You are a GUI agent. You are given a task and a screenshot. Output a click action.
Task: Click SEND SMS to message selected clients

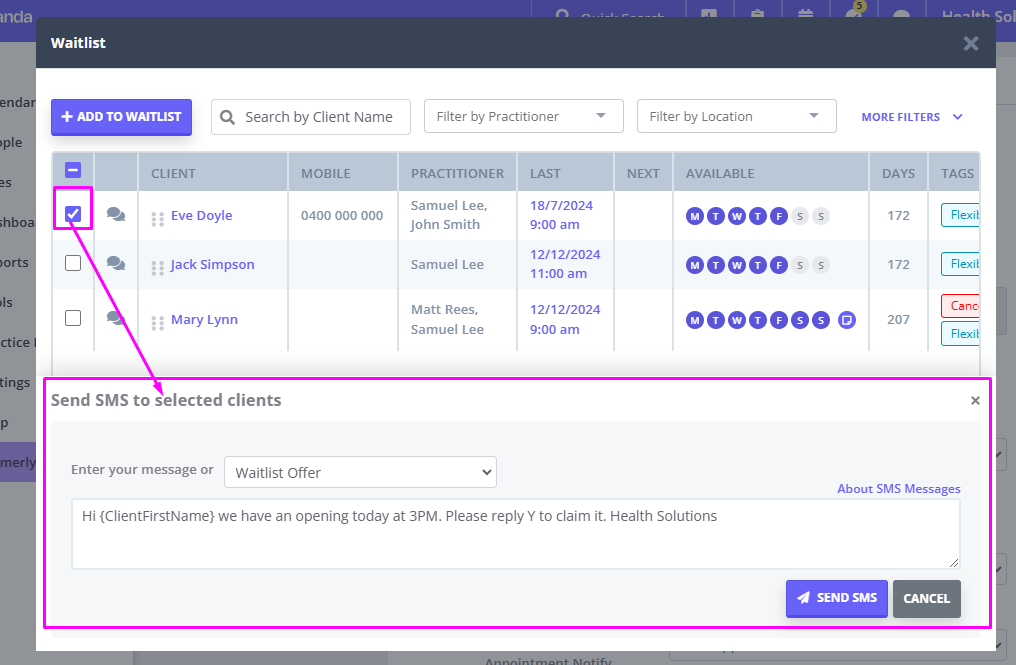point(836,598)
